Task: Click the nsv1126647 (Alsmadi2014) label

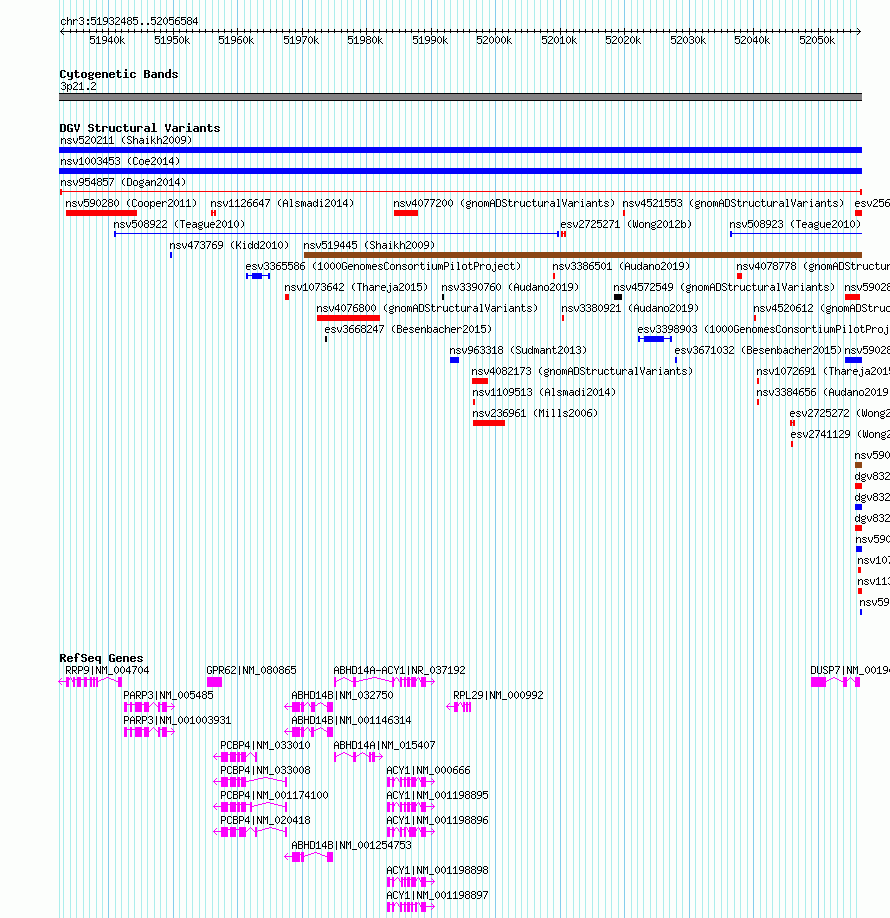Action: [282, 204]
